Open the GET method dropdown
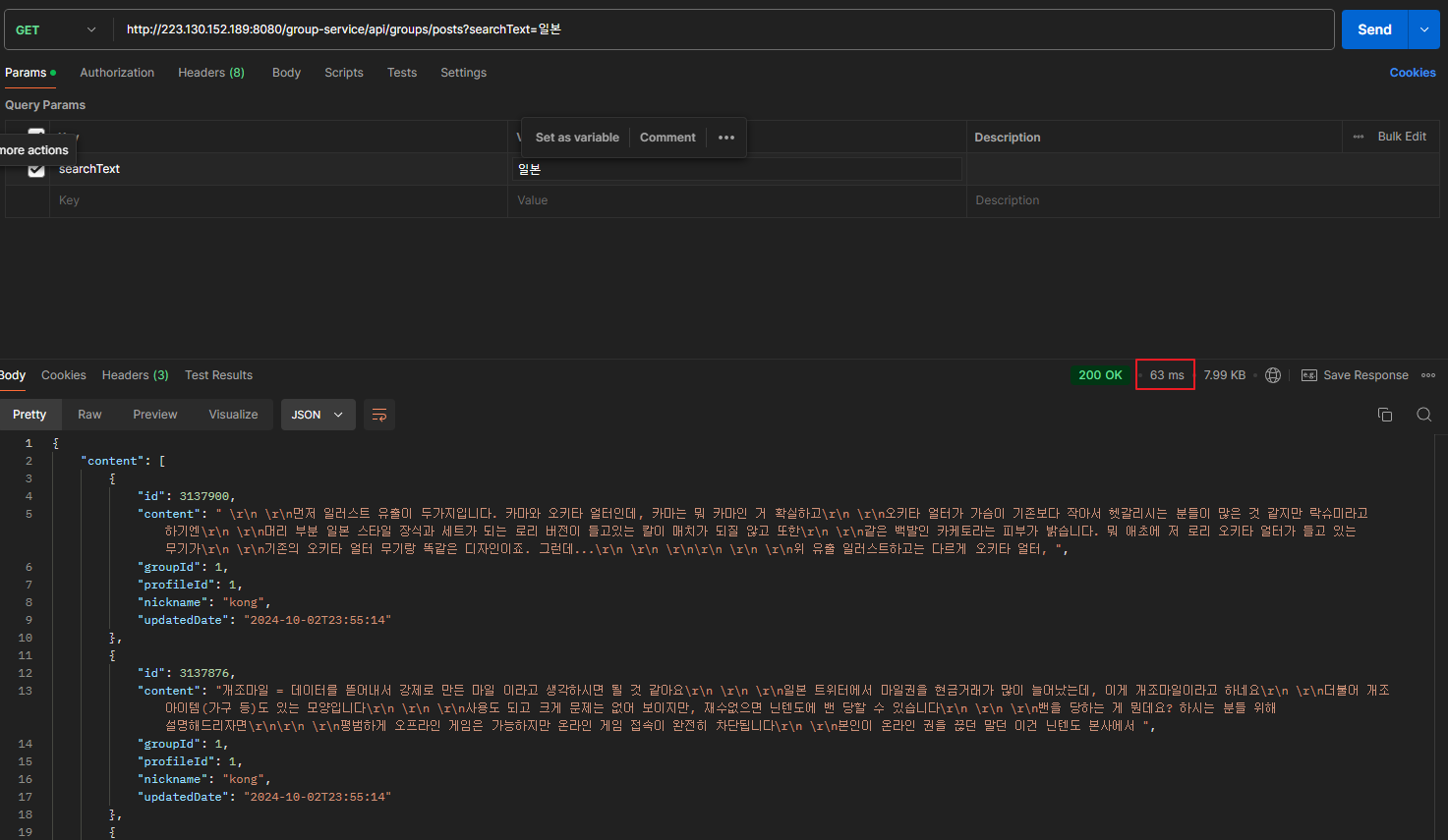 click(56, 29)
